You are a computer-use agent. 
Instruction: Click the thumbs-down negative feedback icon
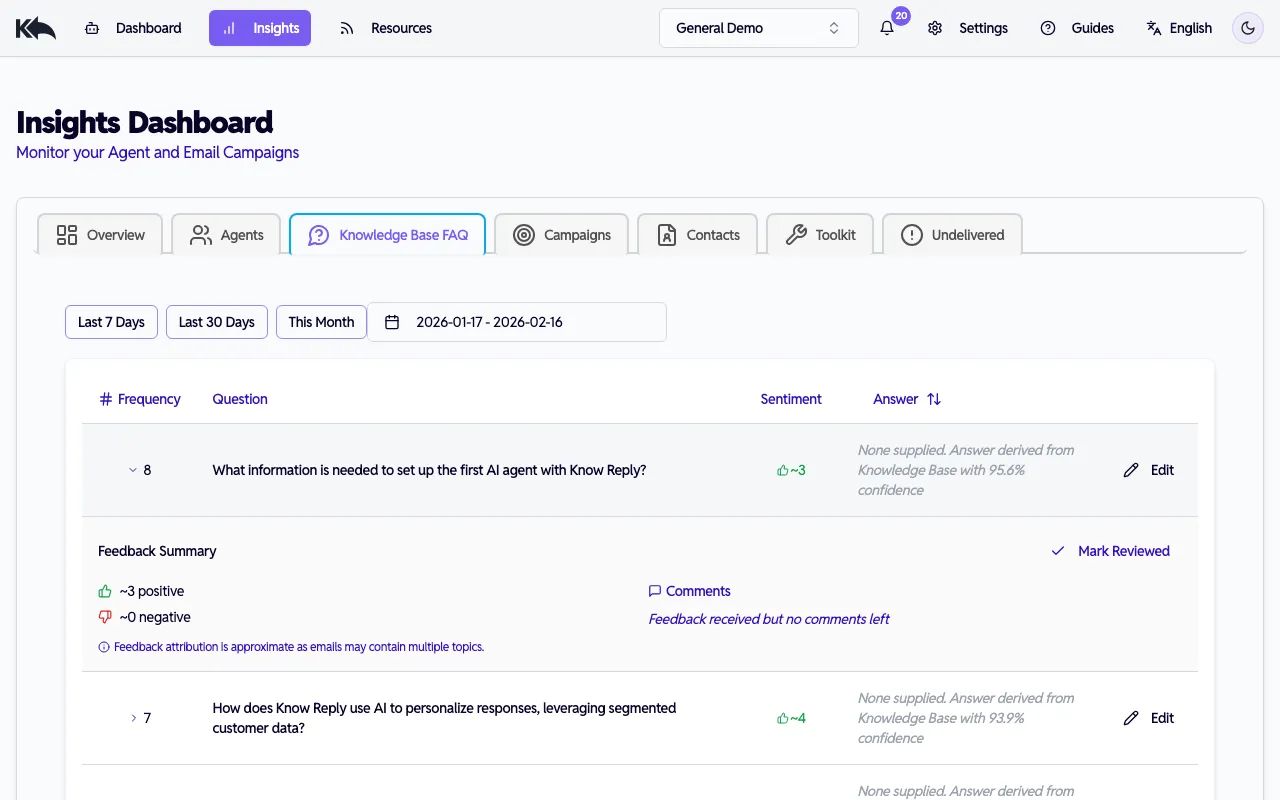(x=104, y=617)
